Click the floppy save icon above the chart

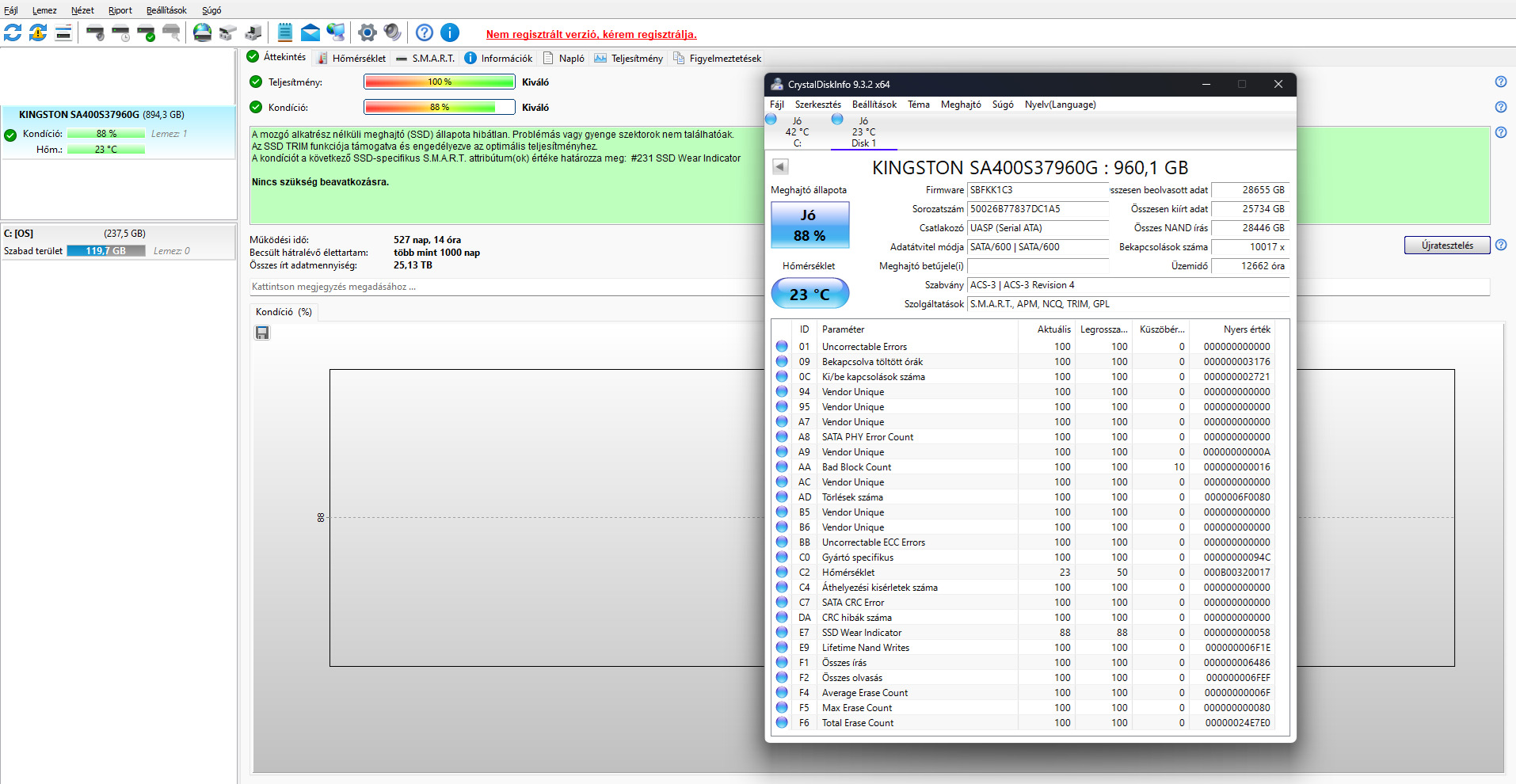point(262,333)
